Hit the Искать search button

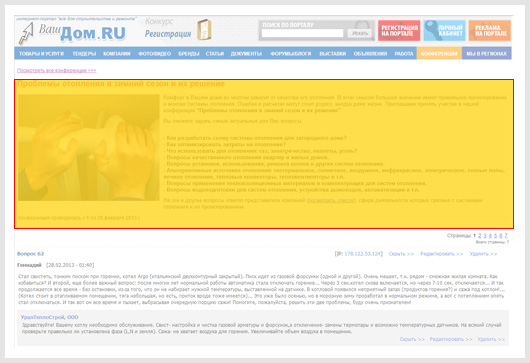tap(360, 33)
